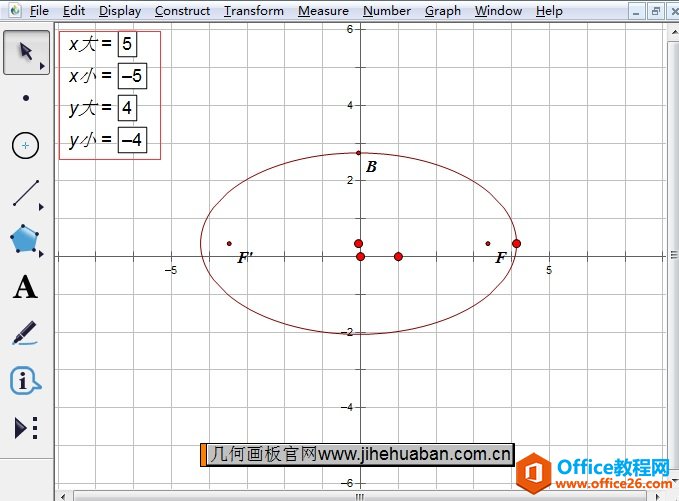
Task: Select point B on top of ellipse
Action: coord(359,153)
